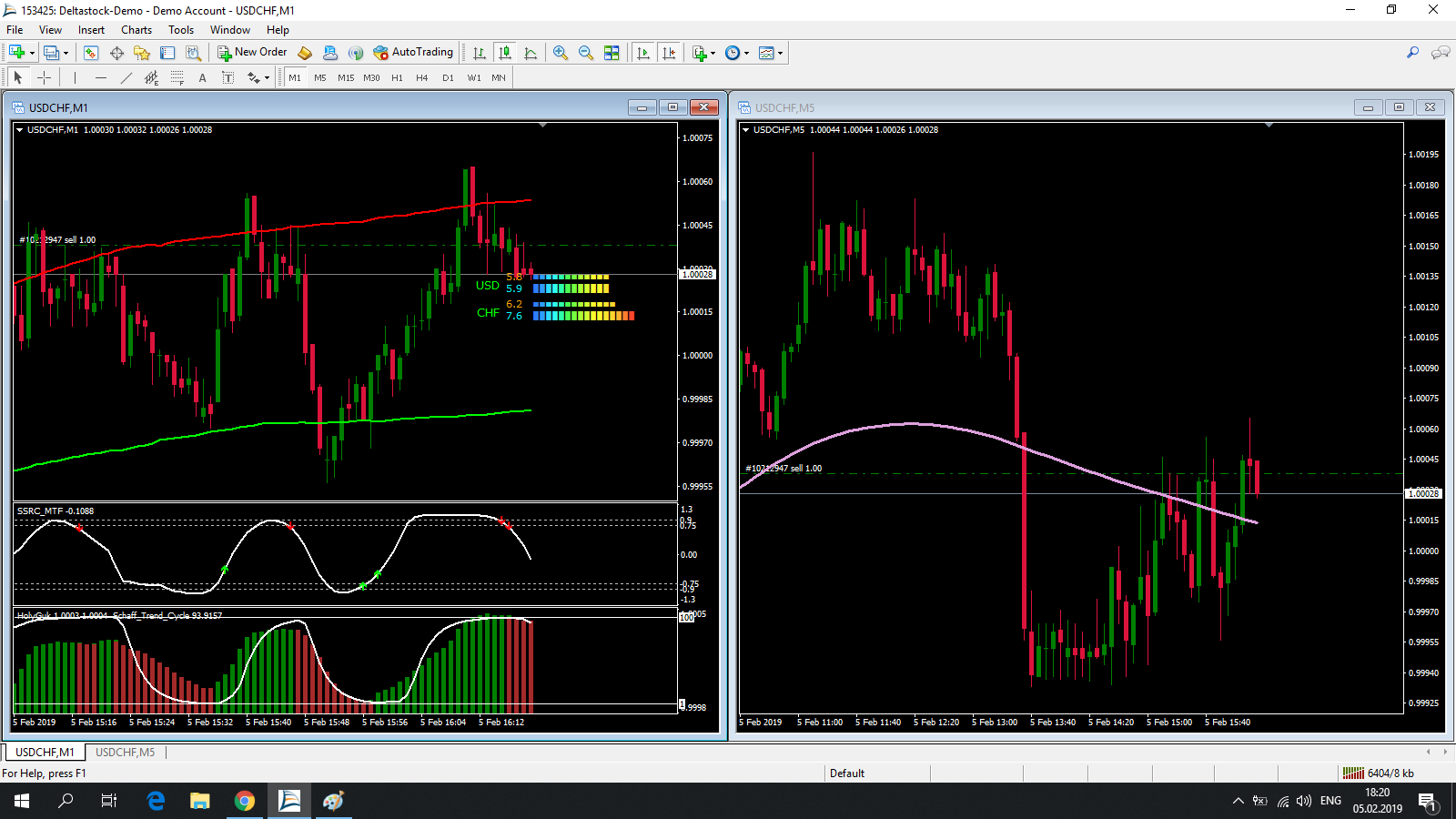Open the Market Watch panel icon
The height and width of the screenshot is (819, 1456).
tap(91, 53)
